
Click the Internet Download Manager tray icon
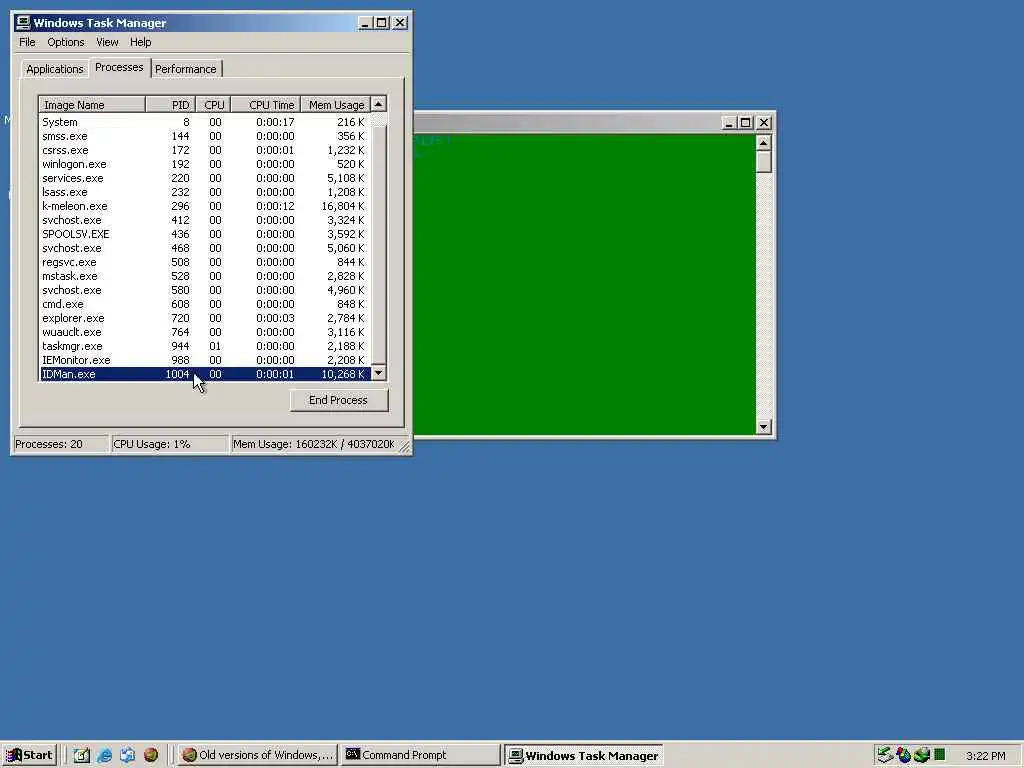click(903, 756)
